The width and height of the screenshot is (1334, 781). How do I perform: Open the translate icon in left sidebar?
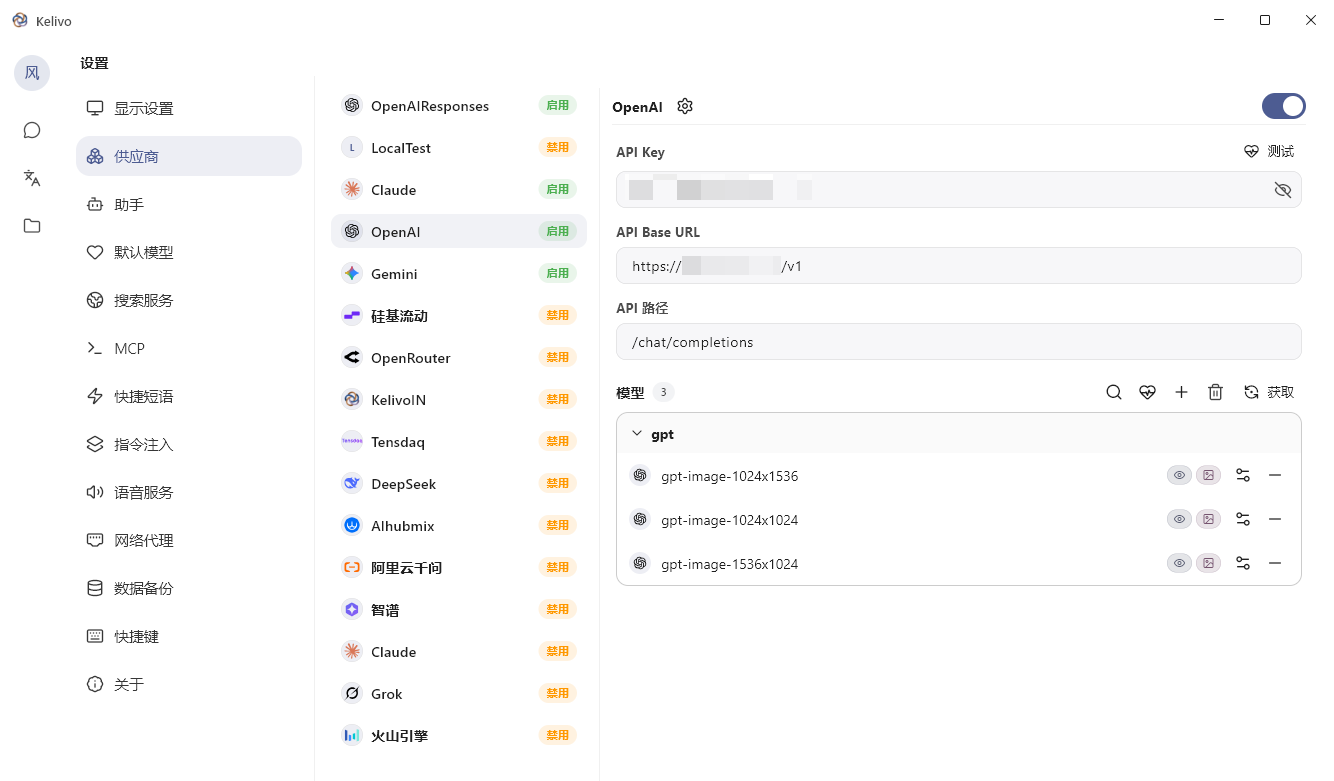(32, 178)
